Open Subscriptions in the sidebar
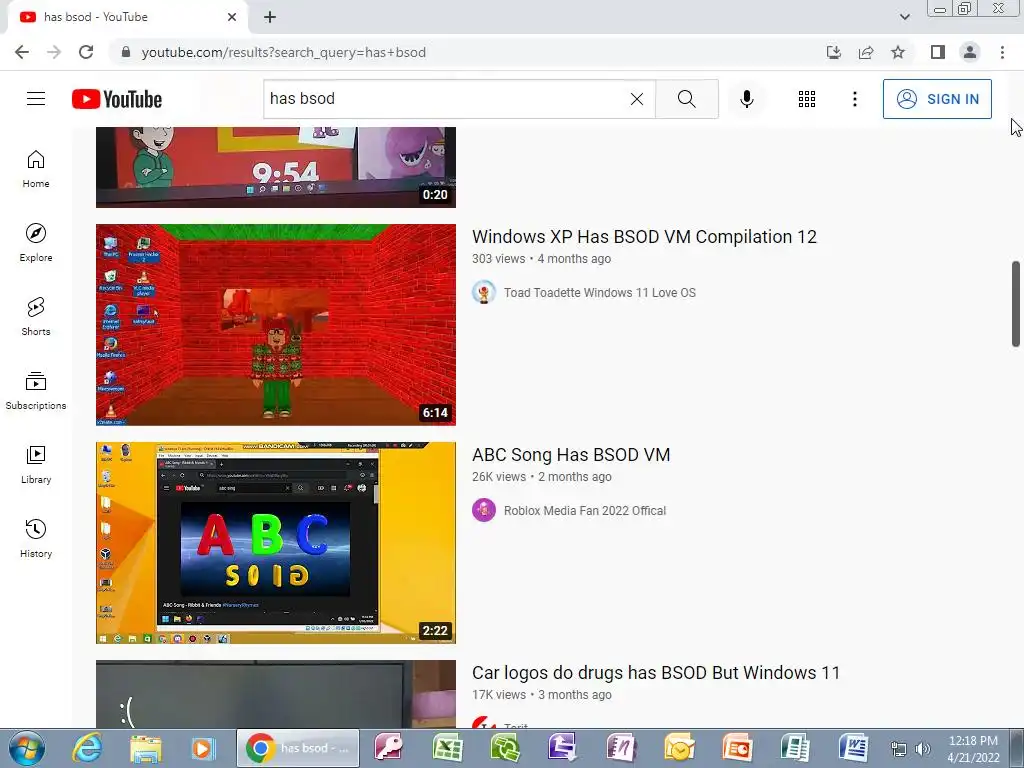 [x=36, y=391]
